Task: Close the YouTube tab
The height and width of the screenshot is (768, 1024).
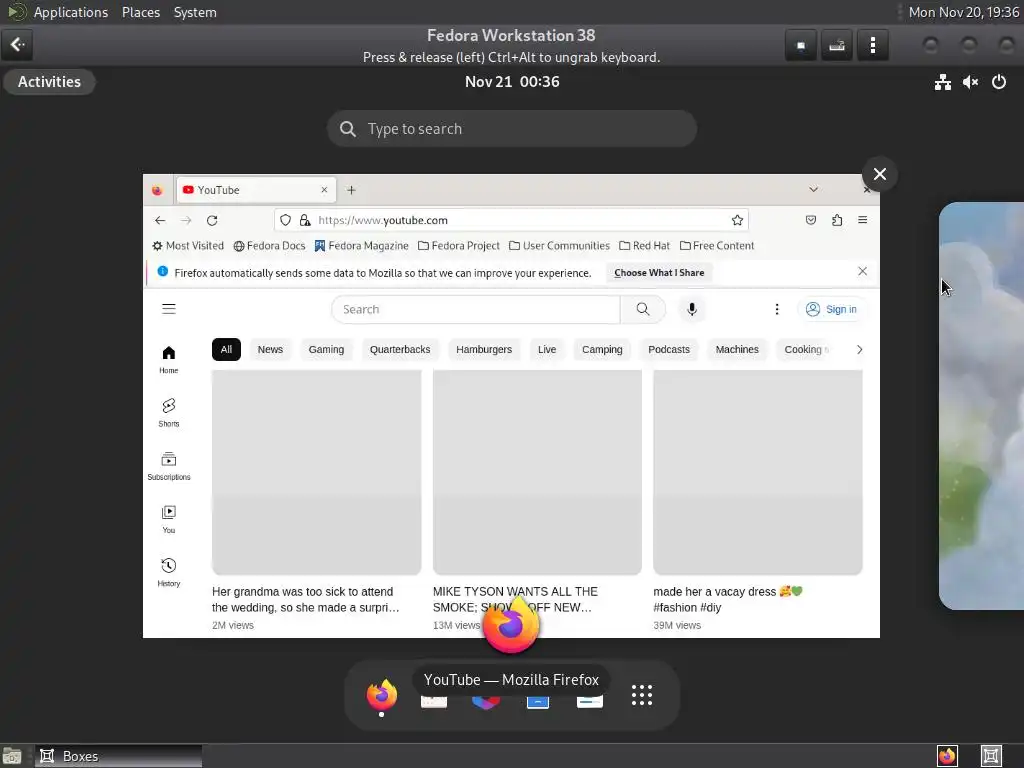Action: [324, 190]
